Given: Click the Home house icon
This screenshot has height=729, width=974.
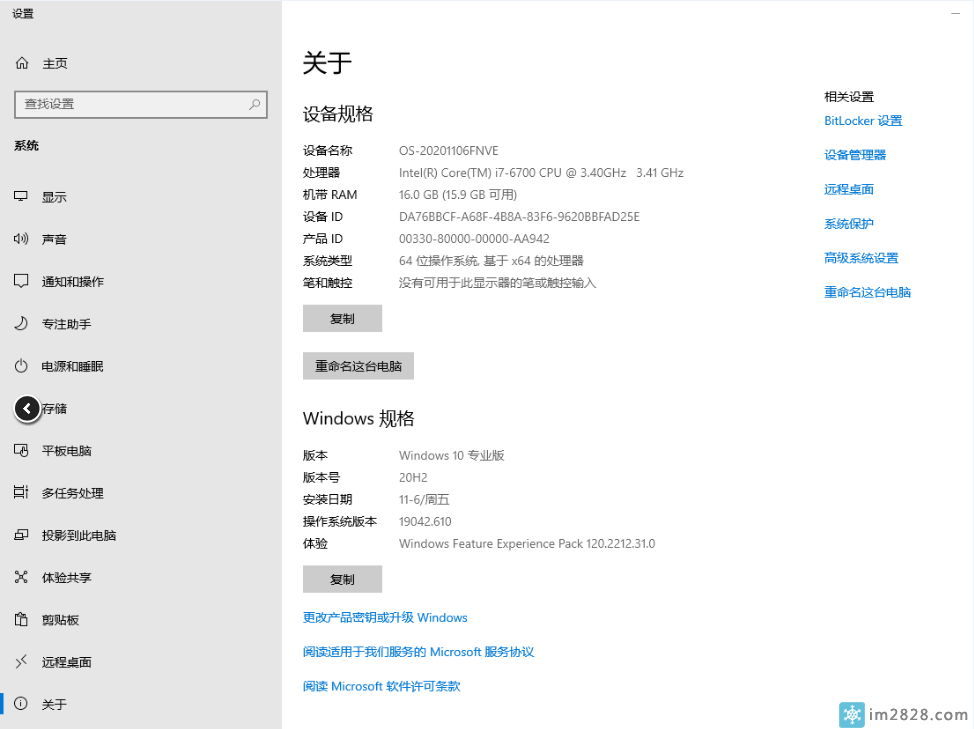Looking at the screenshot, I should (x=22, y=63).
